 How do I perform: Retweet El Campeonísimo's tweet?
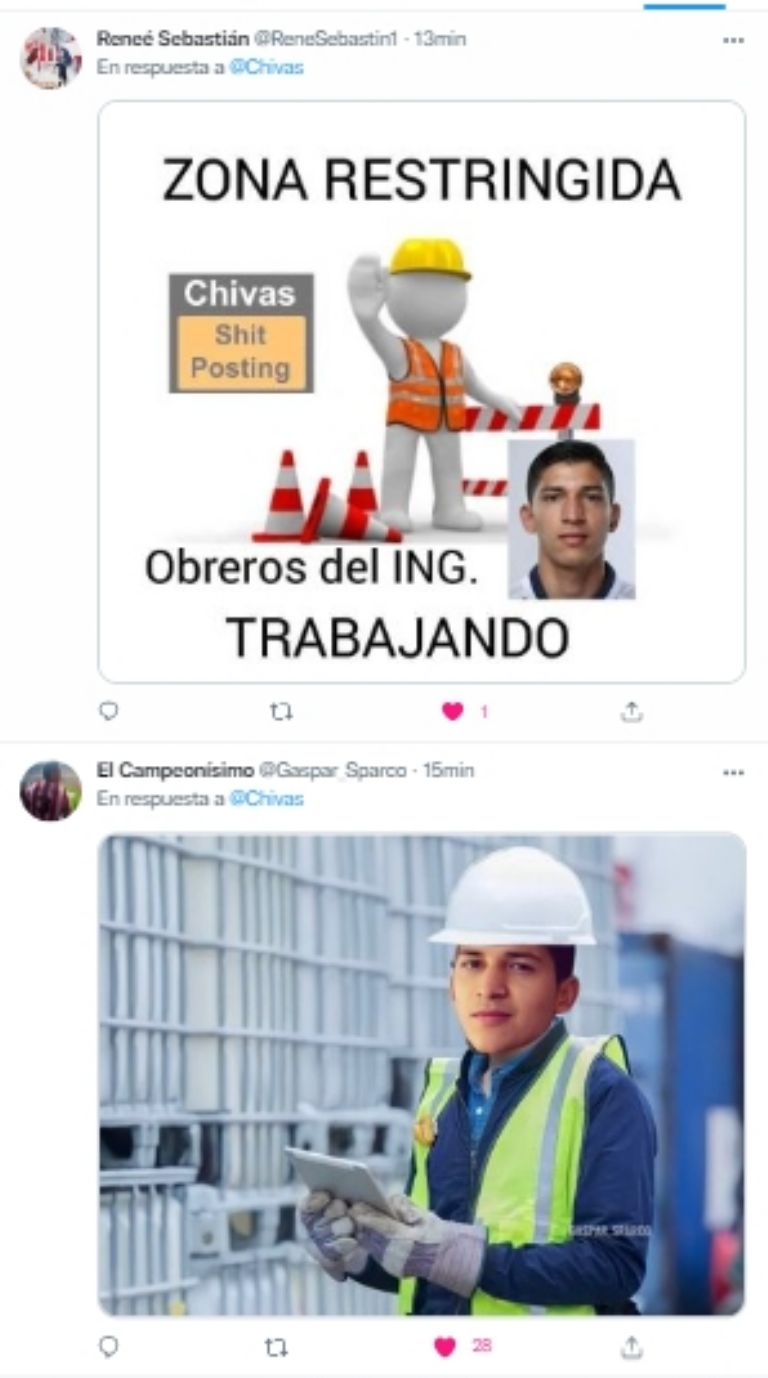(x=276, y=1347)
